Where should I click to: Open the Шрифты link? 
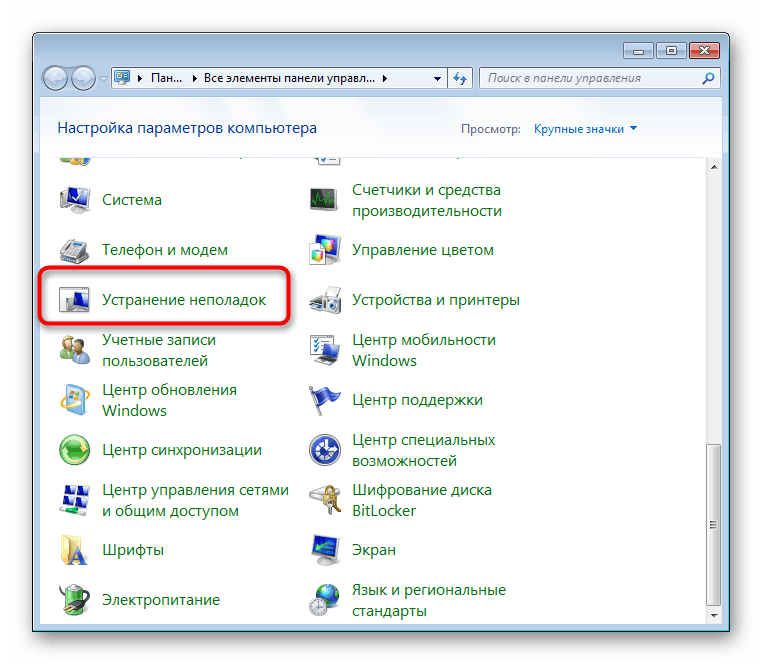[133, 550]
